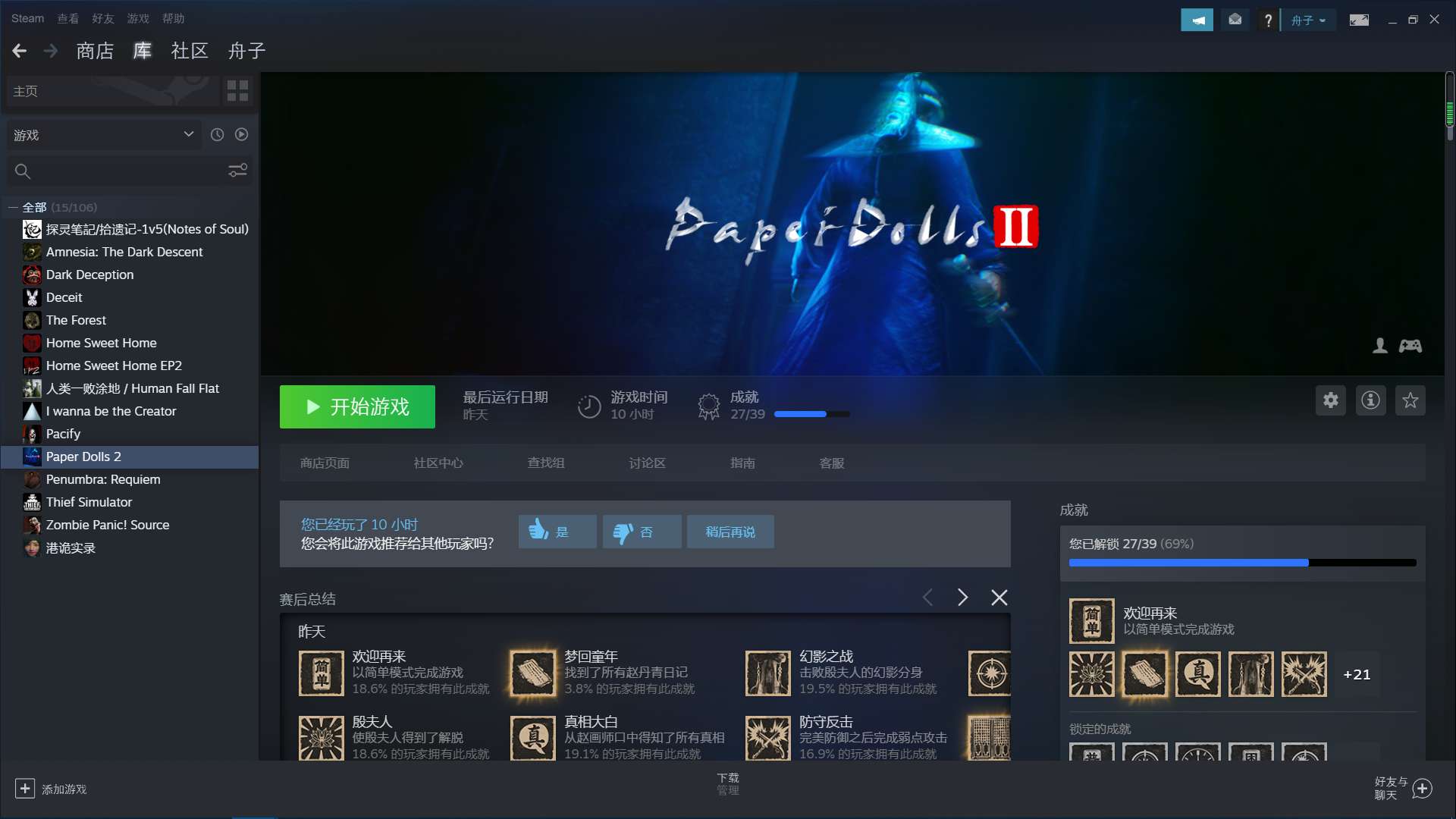Switch to Big Picture mode icon
1456x819 pixels.
tap(1359, 20)
